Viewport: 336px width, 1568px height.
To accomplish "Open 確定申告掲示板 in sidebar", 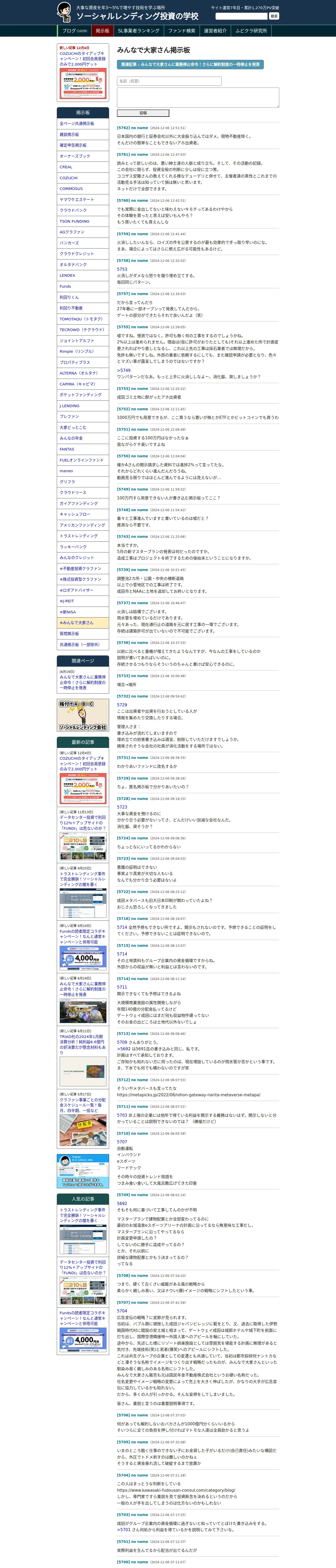I will (x=83, y=146).
